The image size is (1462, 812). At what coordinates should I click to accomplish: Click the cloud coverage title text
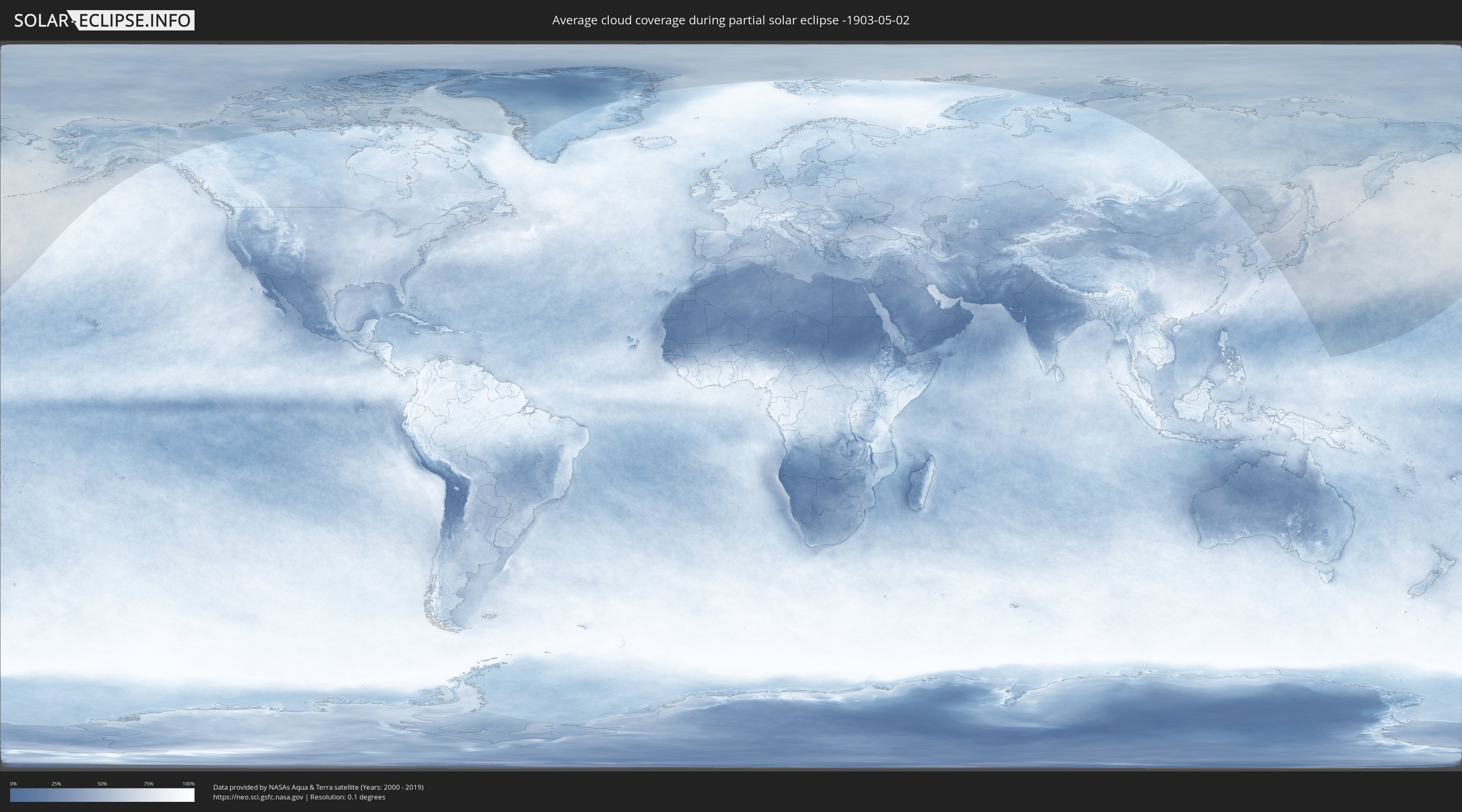point(731,20)
